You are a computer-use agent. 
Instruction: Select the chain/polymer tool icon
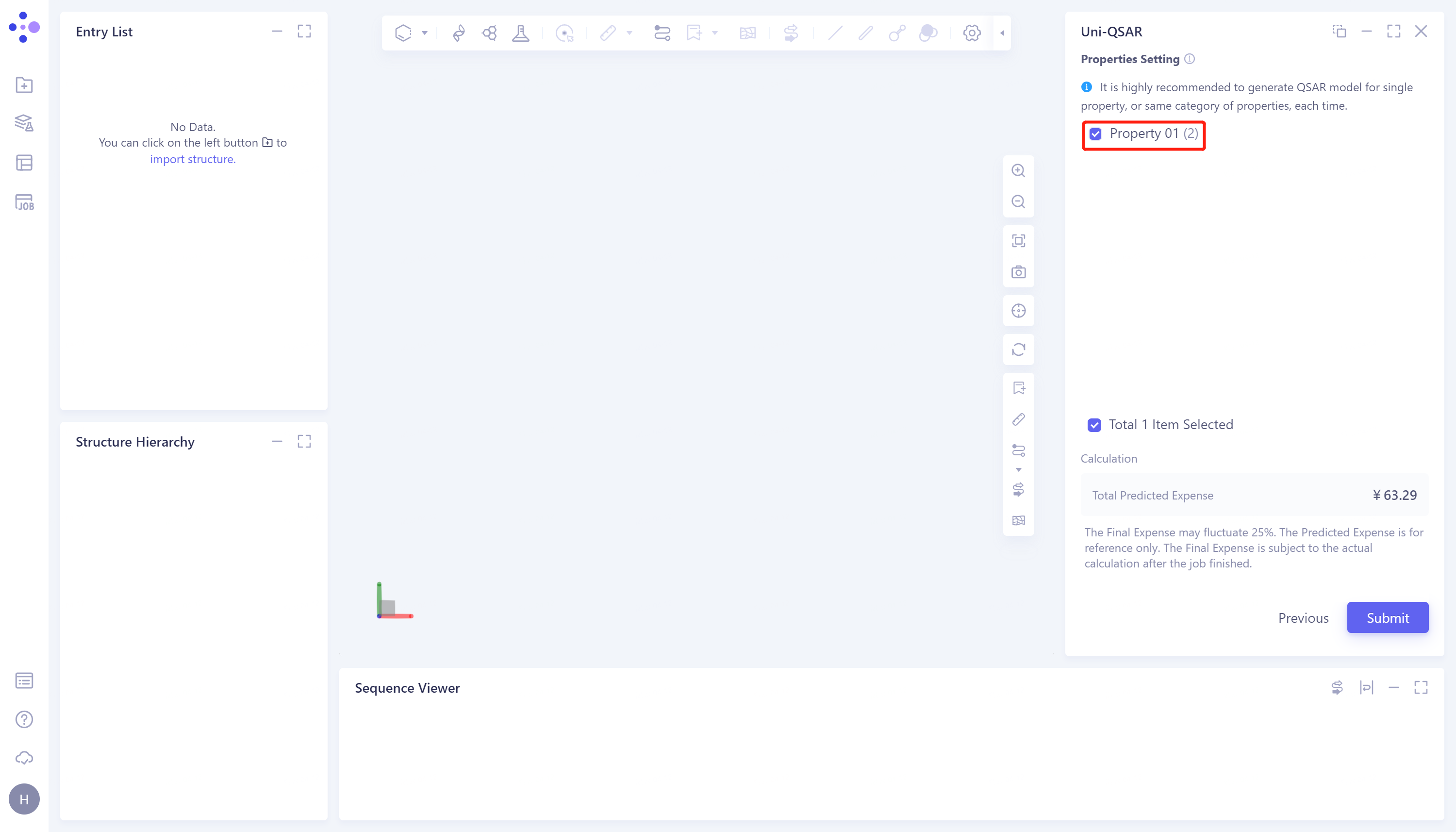(x=662, y=33)
